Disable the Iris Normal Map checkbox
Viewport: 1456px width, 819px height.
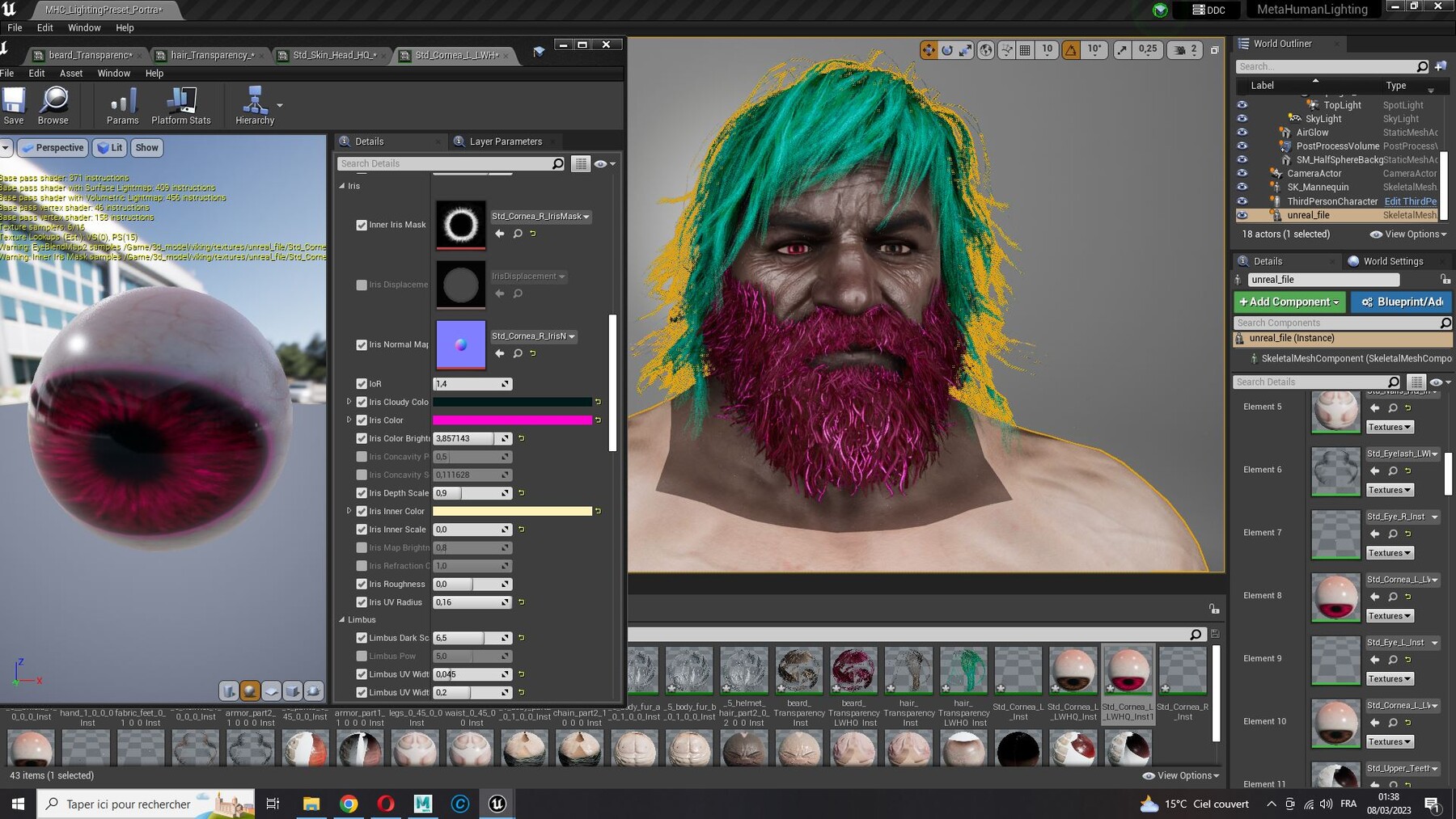362,344
